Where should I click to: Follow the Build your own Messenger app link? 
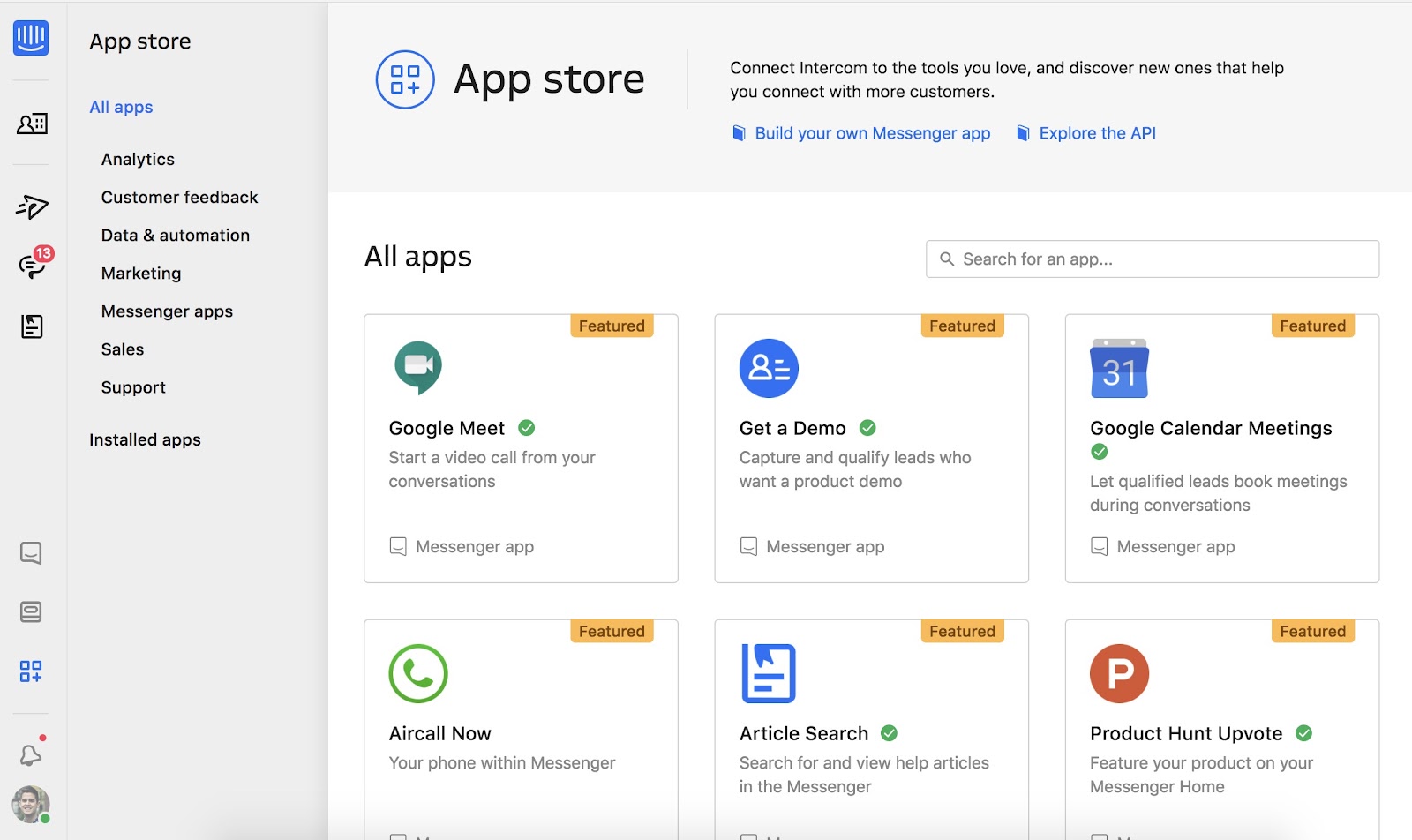pos(873,133)
